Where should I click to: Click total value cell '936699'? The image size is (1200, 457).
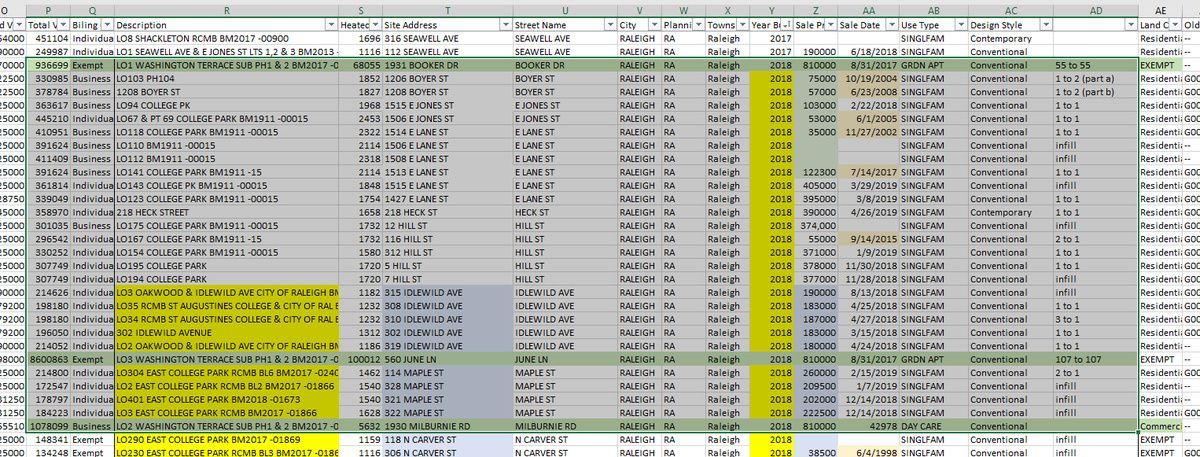(x=48, y=64)
